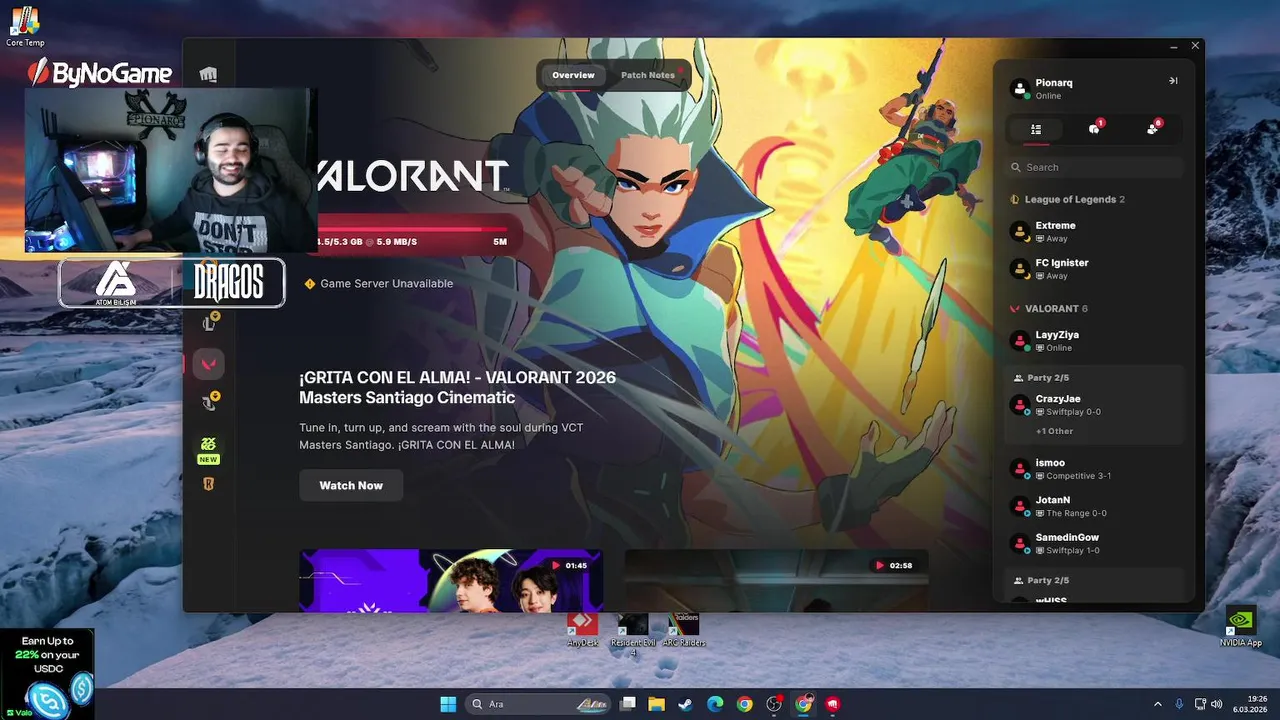This screenshot has width=1280, height=720.
Task: Switch to the Chrome profile taskbar window
Action: (x=804, y=704)
